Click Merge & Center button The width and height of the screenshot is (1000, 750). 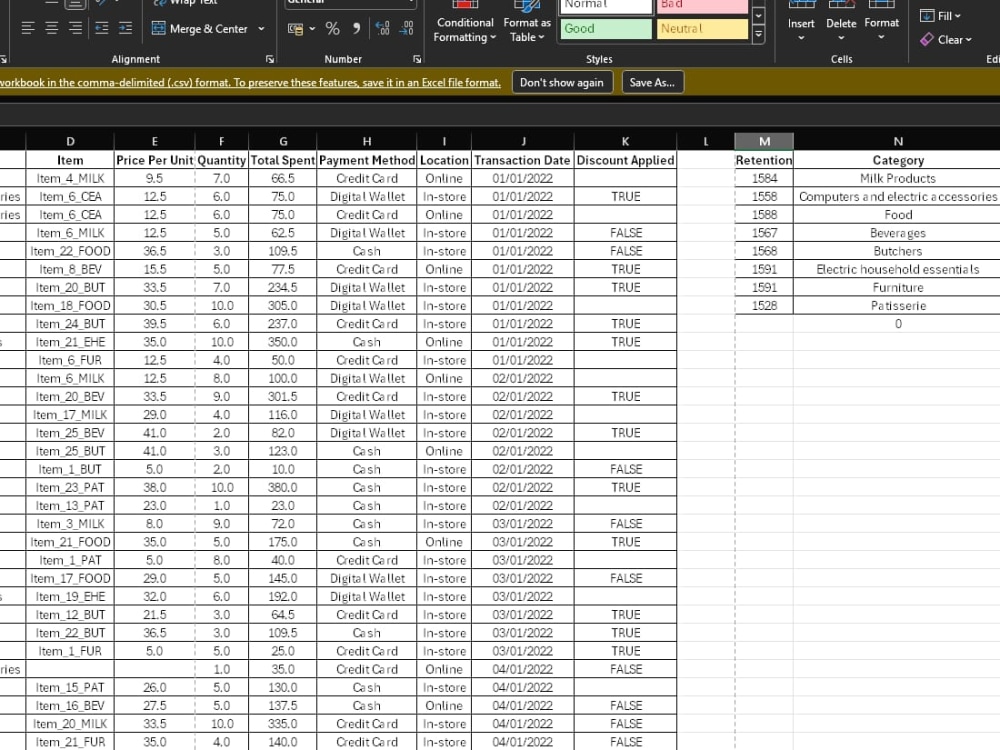(x=200, y=29)
